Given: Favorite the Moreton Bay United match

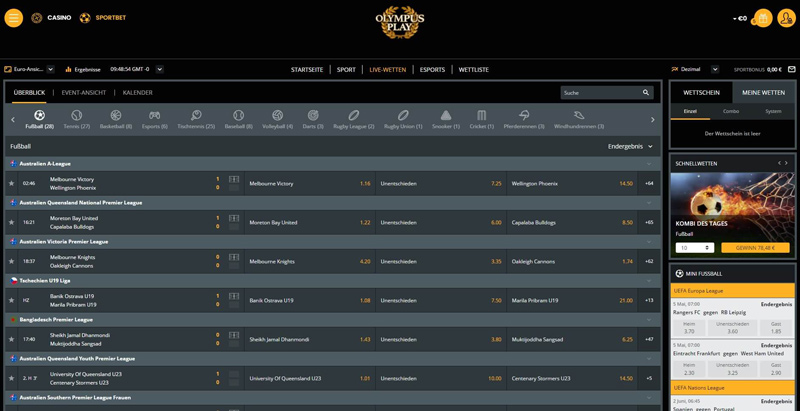Looking at the screenshot, I should point(11,222).
